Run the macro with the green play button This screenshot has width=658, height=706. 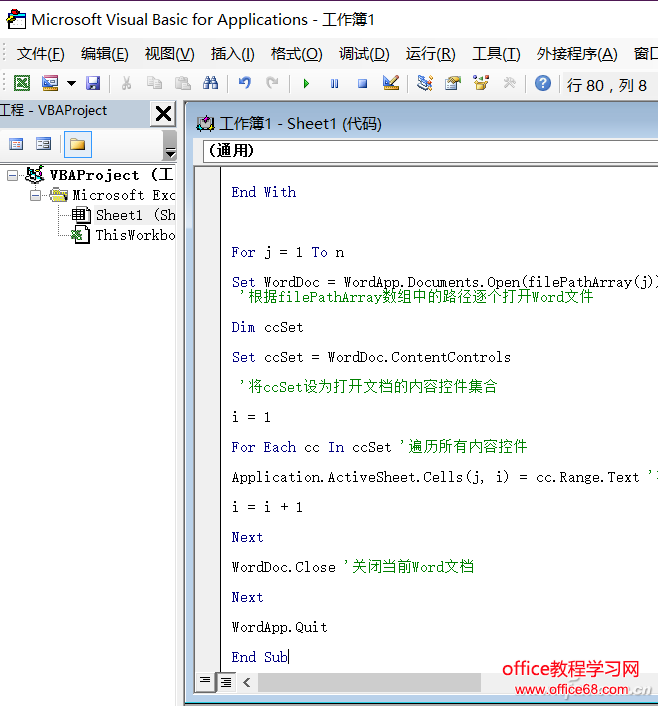coord(306,83)
